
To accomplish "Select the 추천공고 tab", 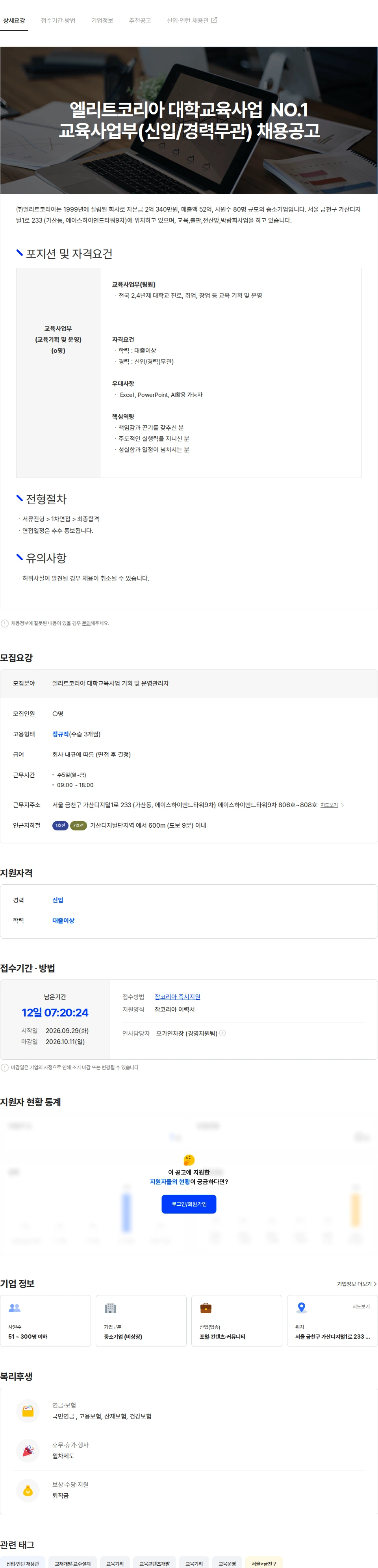I will [140, 21].
